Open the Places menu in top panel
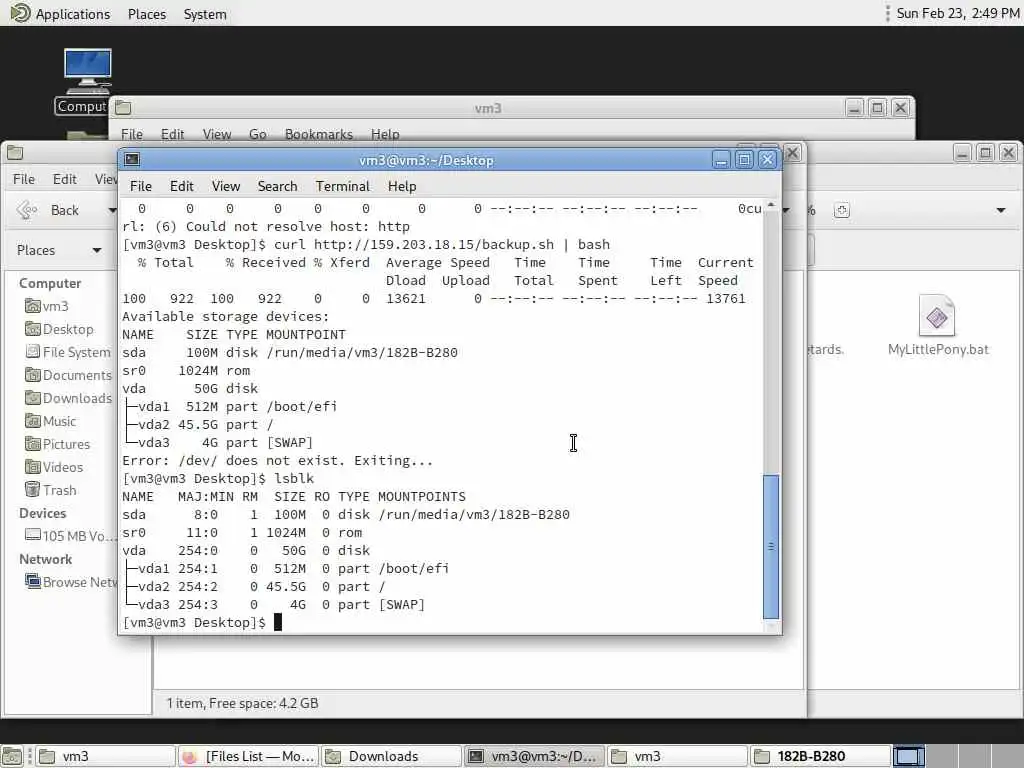The width and height of the screenshot is (1024, 768). pyautogui.click(x=147, y=14)
